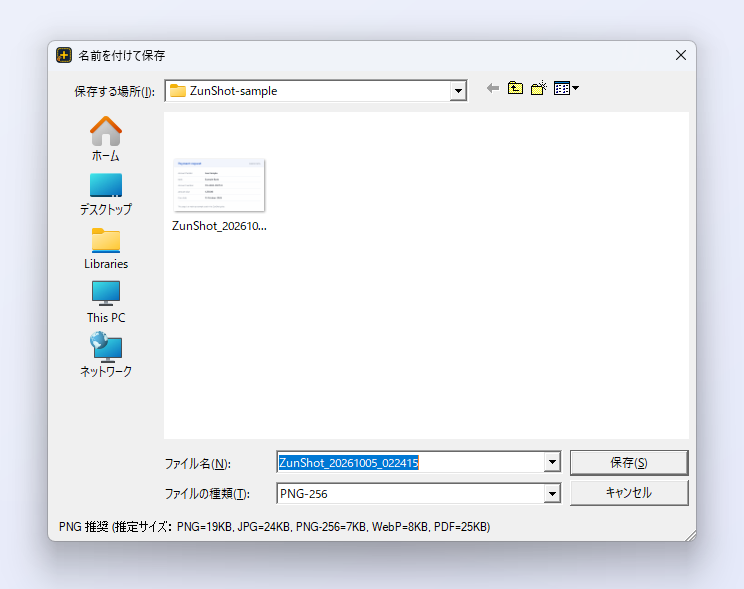
Task: Open the ホーム location in sidebar
Action: 106,139
